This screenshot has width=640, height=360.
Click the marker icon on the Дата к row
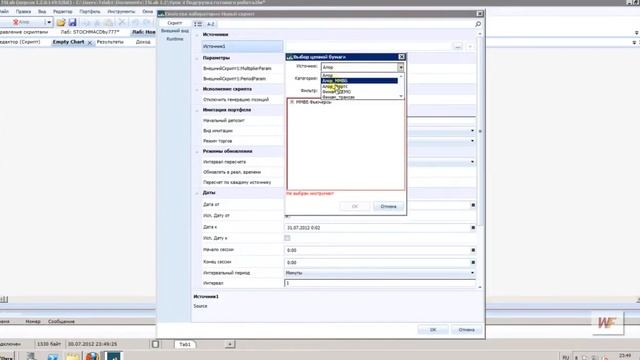473,227
